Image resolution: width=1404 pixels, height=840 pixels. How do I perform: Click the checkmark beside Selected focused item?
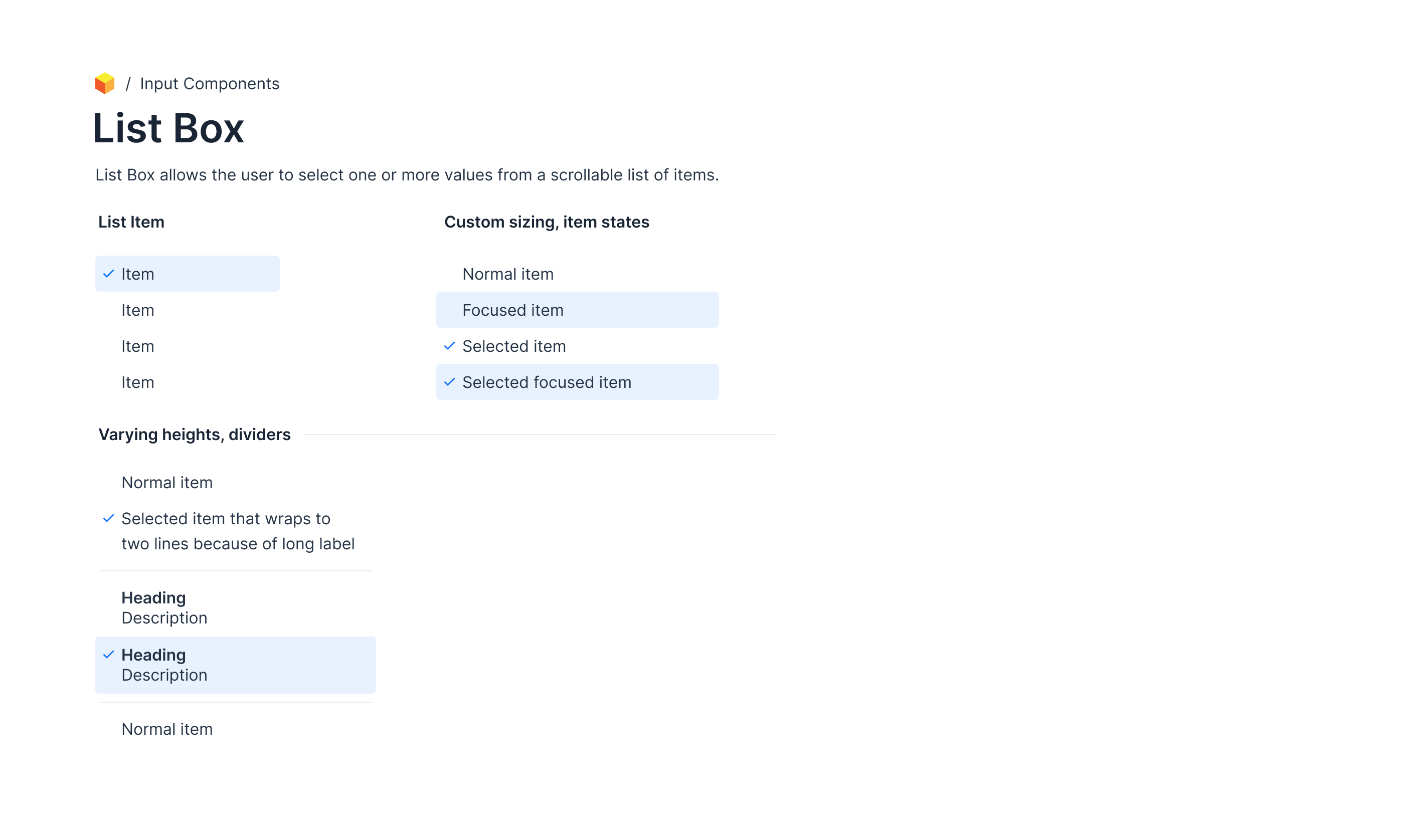click(x=449, y=382)
